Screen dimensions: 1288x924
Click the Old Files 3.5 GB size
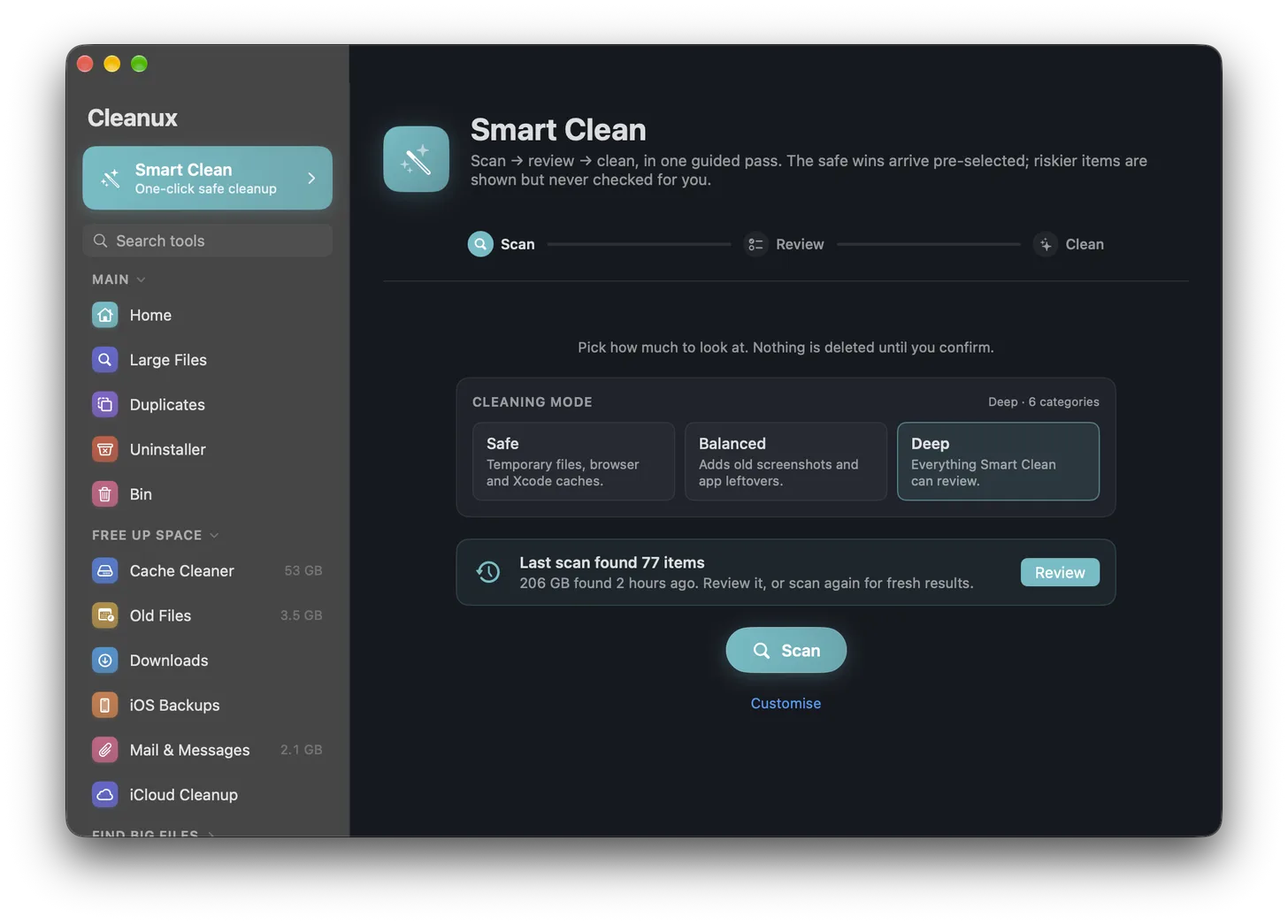[302, 615]
